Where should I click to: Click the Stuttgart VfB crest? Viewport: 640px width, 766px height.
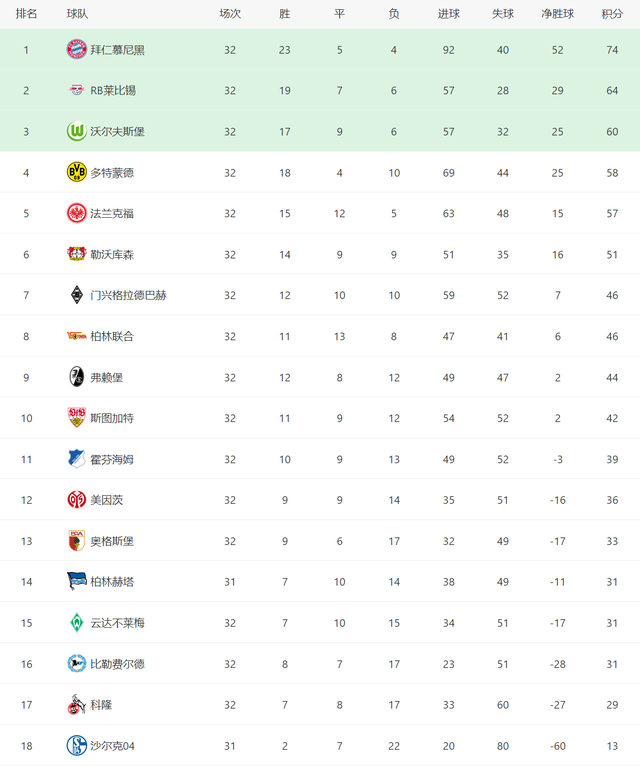(x=77, y=418)
